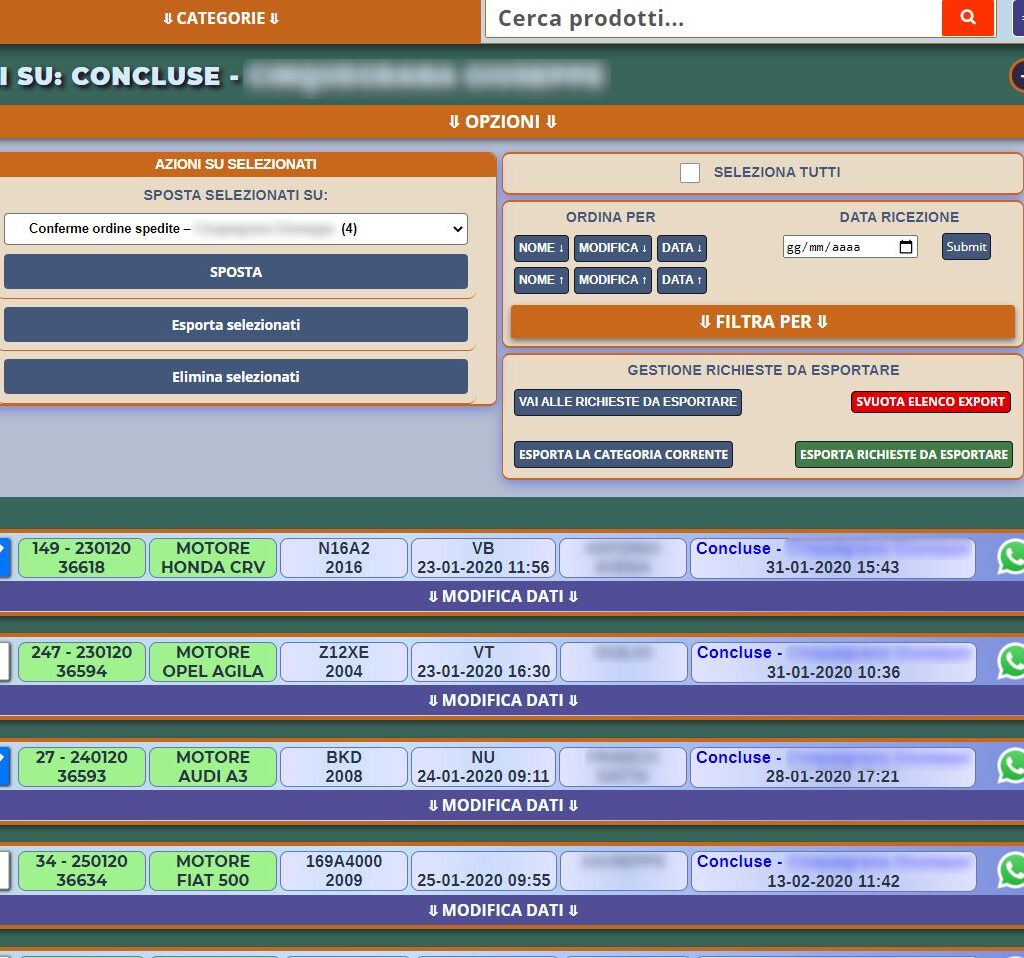Sort by Data ascending
The width and height of the screenshot is (1024, 958).
tap(681, 280)
